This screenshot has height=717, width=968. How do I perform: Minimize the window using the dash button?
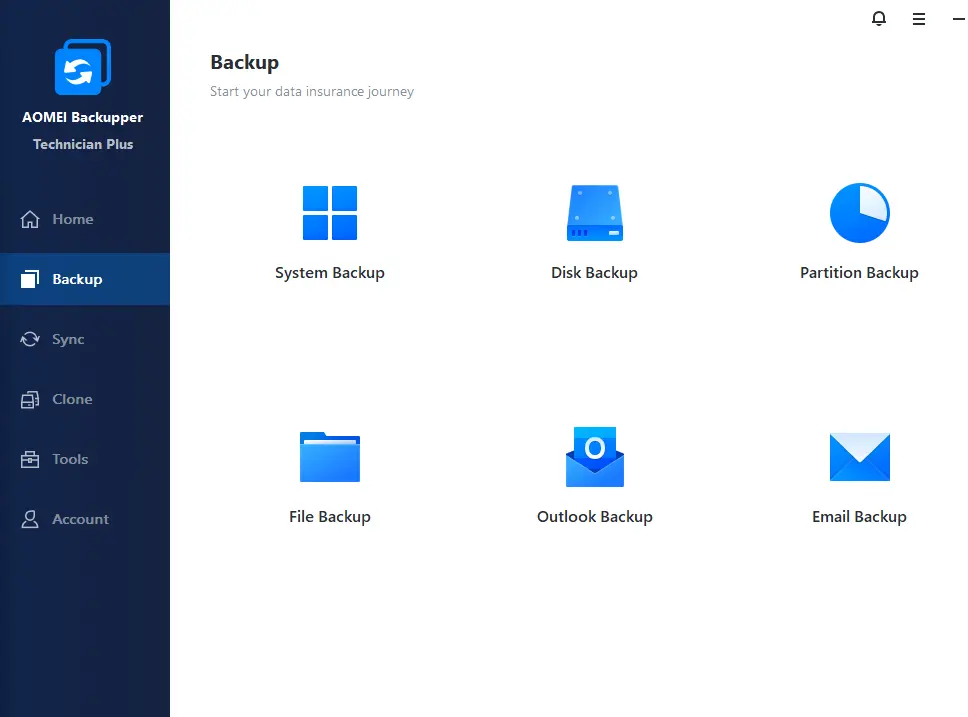959,19
